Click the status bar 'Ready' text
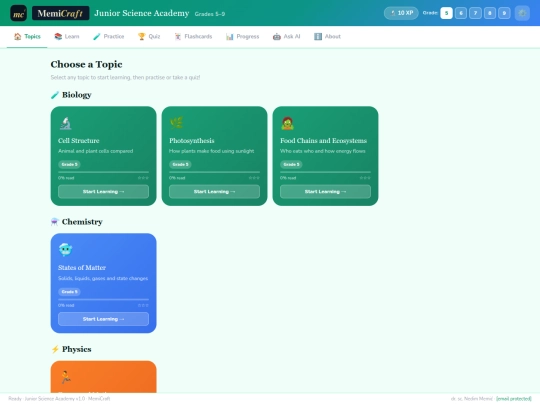Image resolution: width=540 pixels, height=405 pixels. pyautogui.click(x=15, y=399)
